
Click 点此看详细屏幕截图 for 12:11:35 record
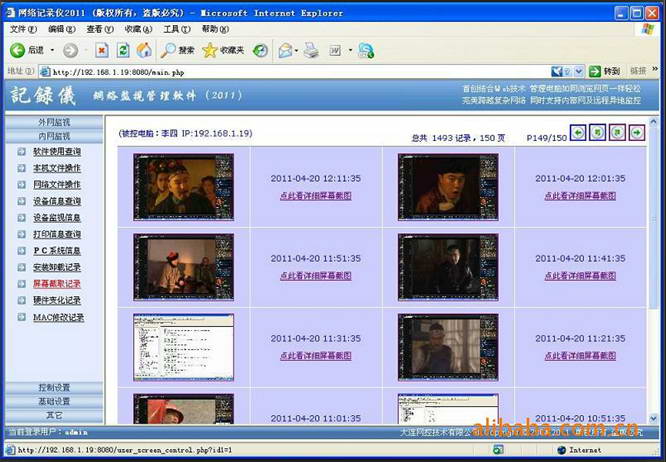315,196
